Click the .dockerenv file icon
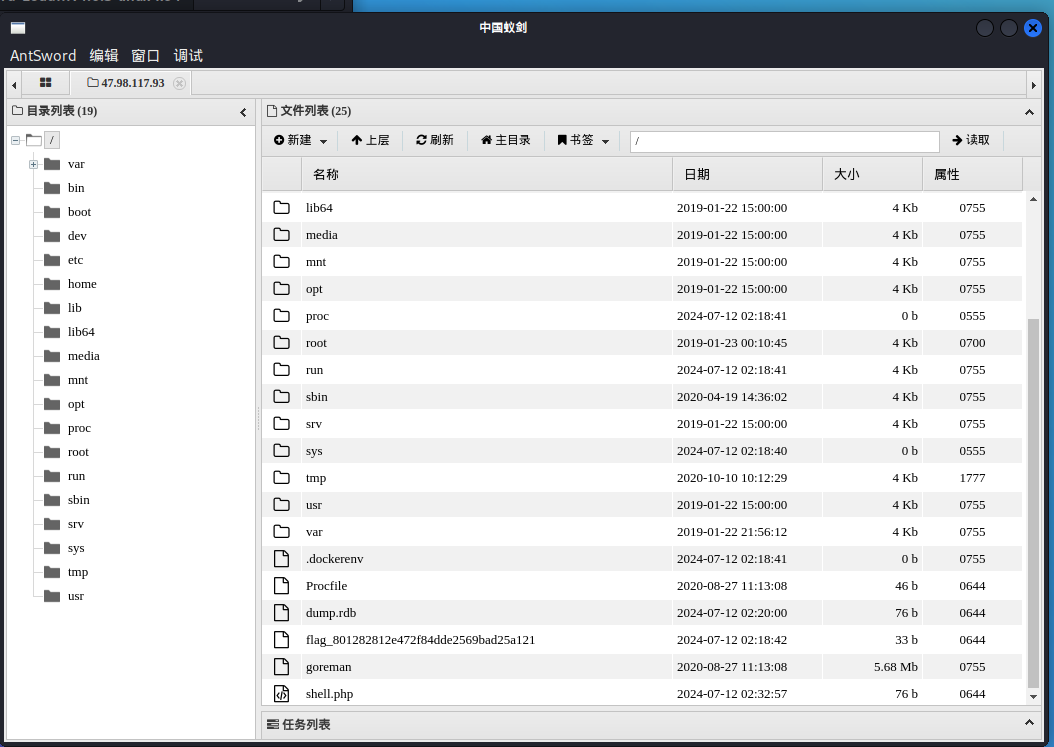Screen dimensions: 1054x747 (282, 559)
